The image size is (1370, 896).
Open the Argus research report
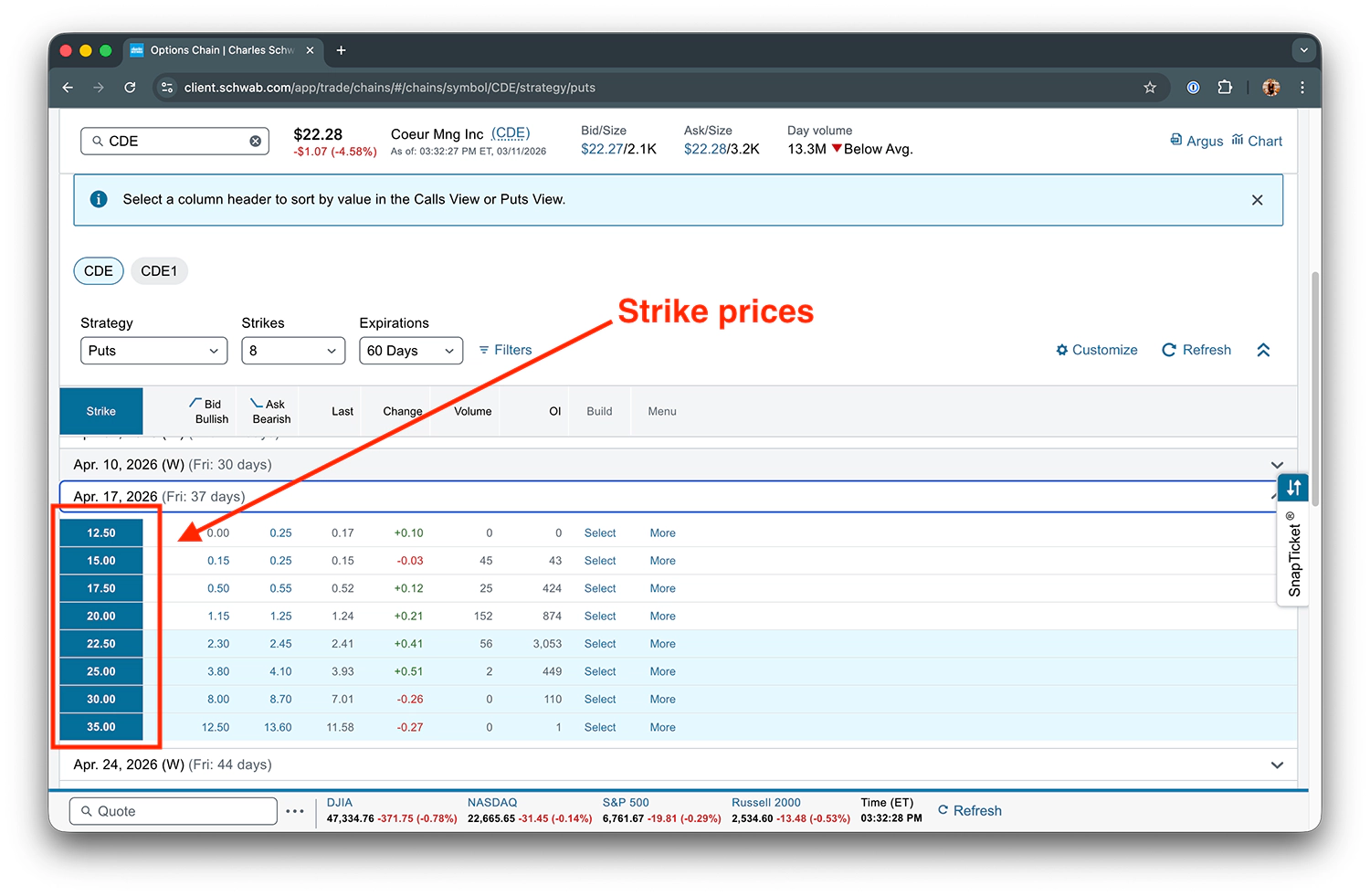click(x=1196, y=141)
